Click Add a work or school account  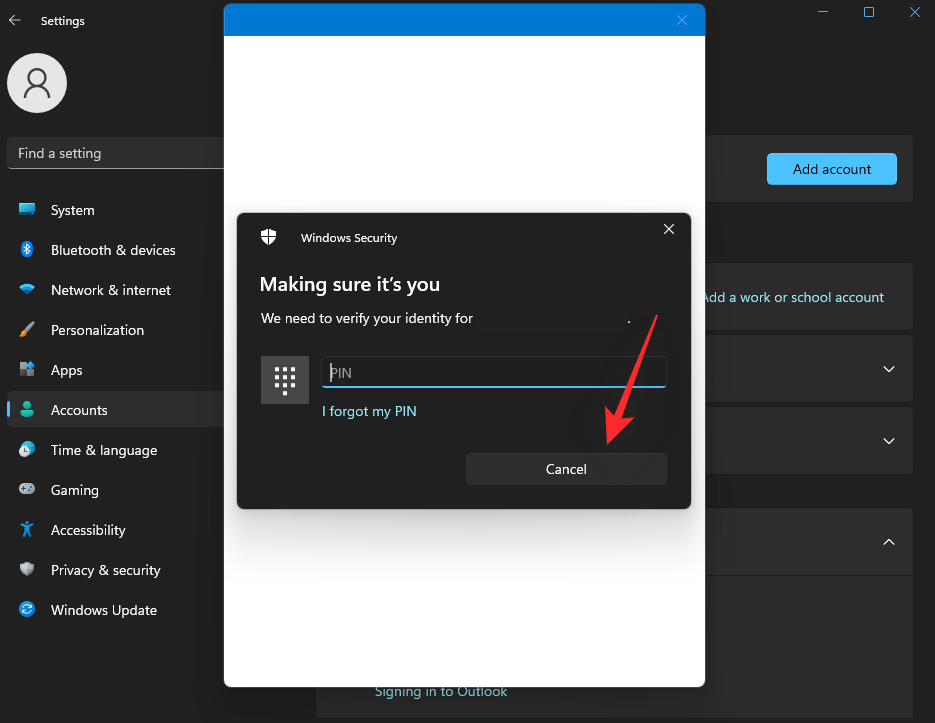[793, 297]
